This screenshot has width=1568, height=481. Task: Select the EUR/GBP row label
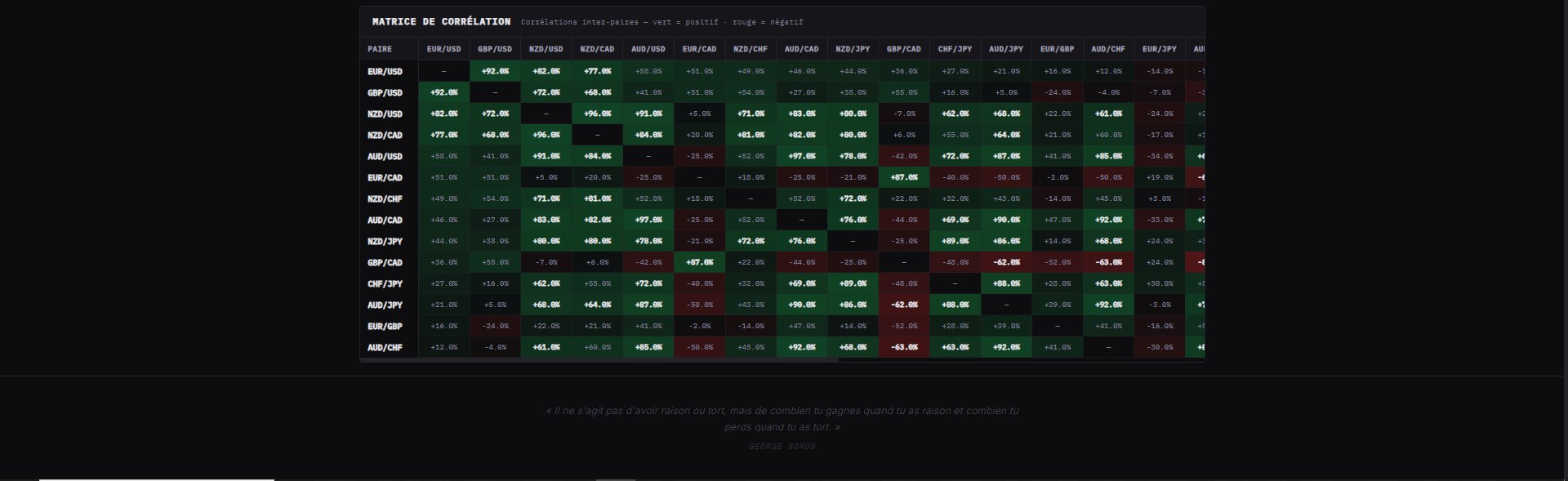tap(385, 327)
